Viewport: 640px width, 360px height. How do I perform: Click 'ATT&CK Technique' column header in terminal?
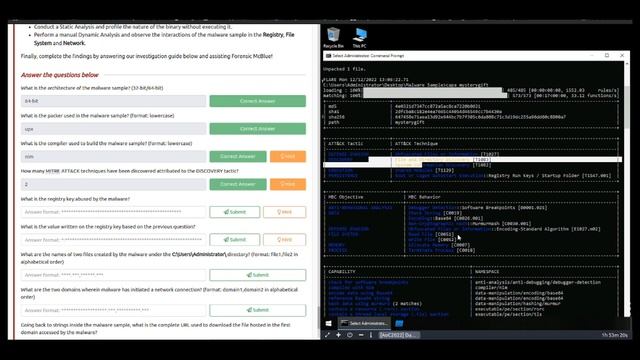click(416, 144)
